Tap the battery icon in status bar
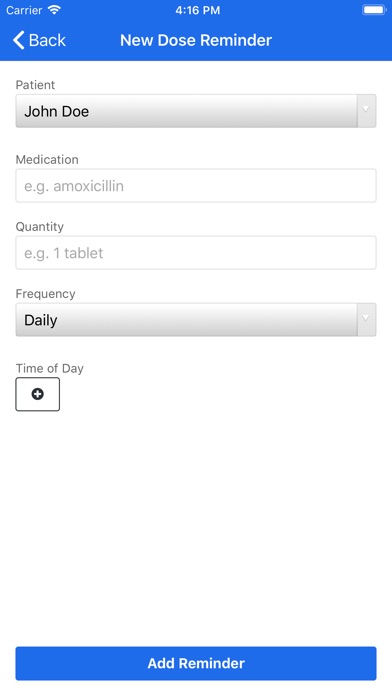Image resolution: width=392 pixels, height=696 pixels. coord(374,10)
